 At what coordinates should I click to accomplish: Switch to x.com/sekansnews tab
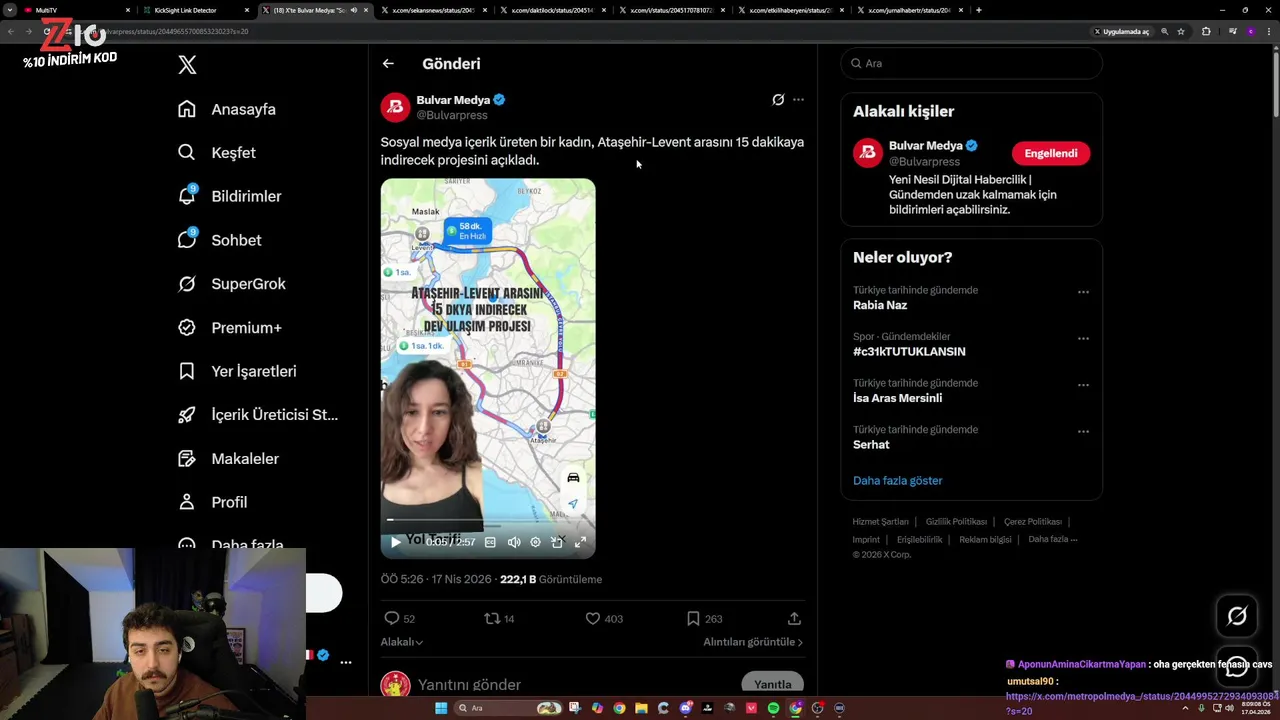click(432, 10)
